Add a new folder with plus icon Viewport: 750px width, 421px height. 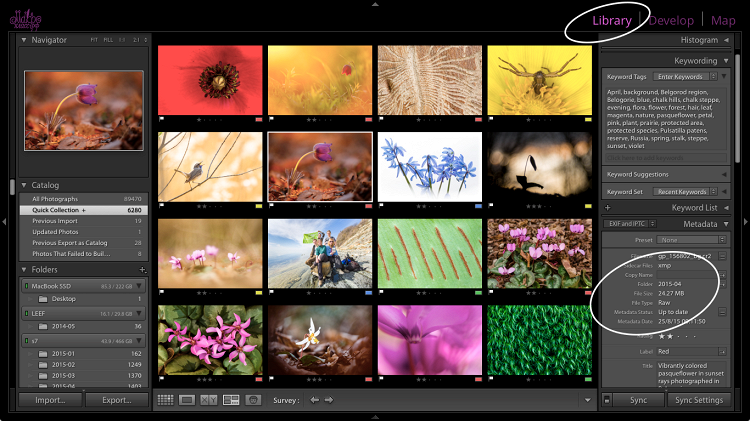(142, 270)
